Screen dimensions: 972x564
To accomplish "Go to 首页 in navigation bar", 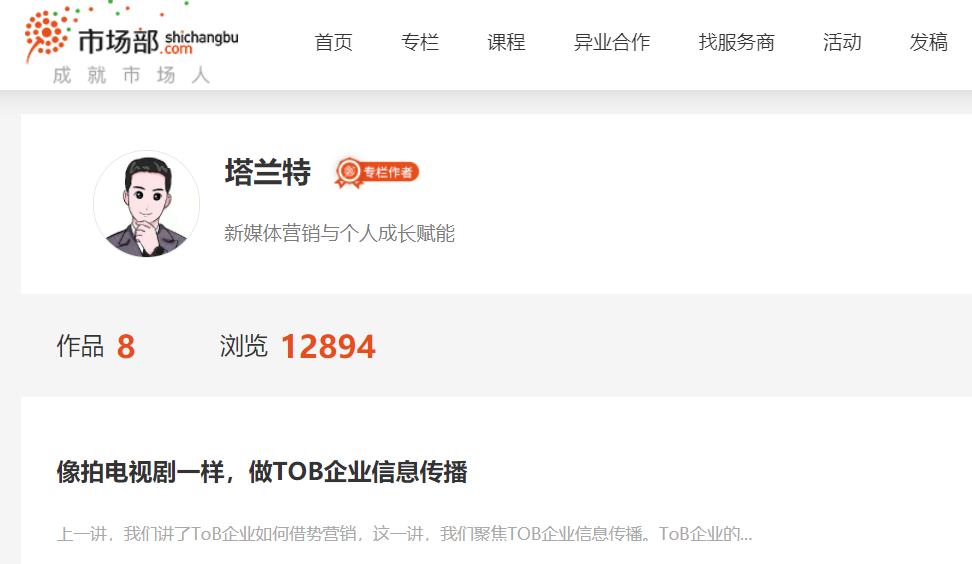I will click(334, 42).
